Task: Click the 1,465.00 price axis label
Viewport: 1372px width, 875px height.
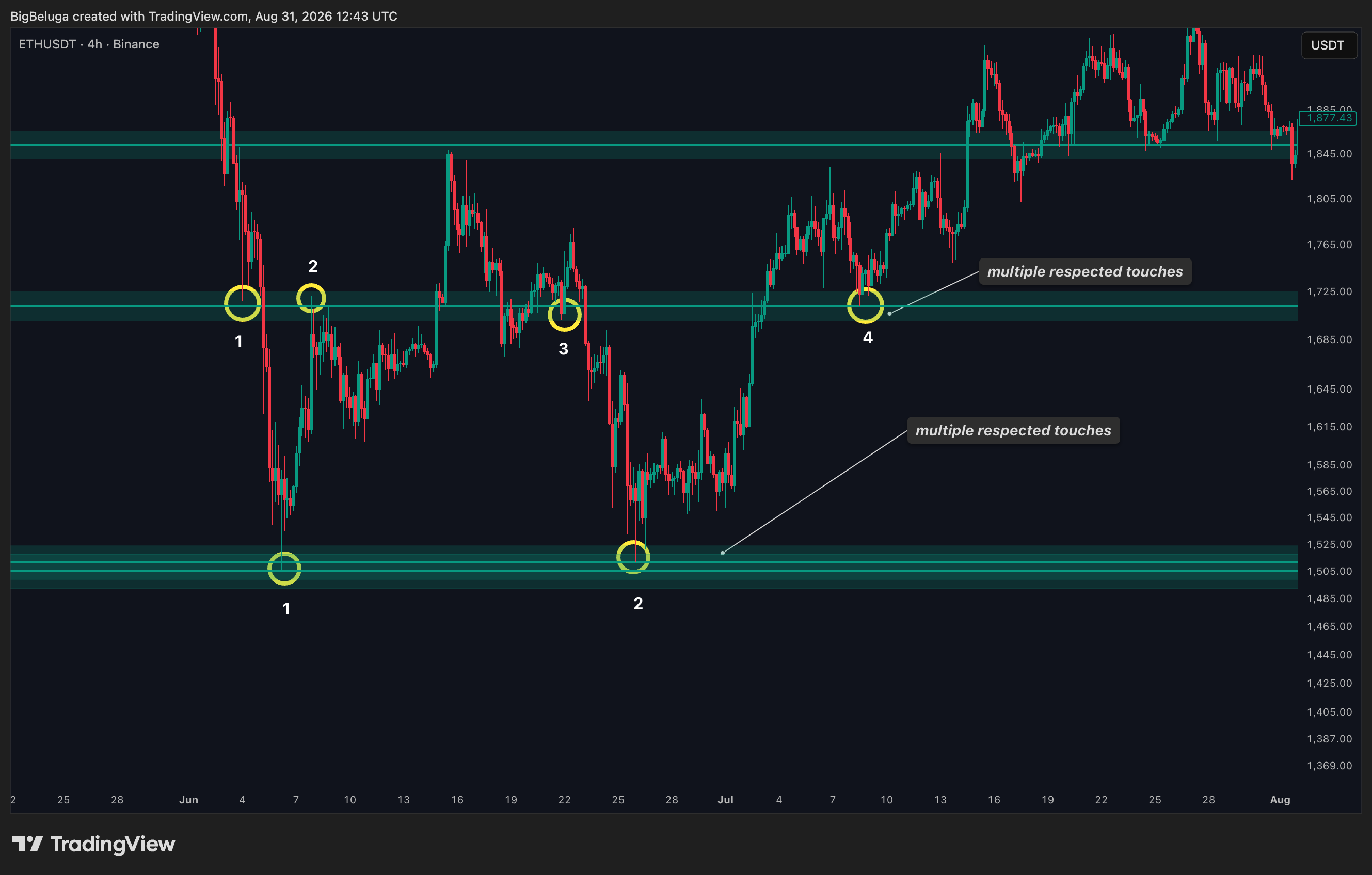Action: (1329, 626)
